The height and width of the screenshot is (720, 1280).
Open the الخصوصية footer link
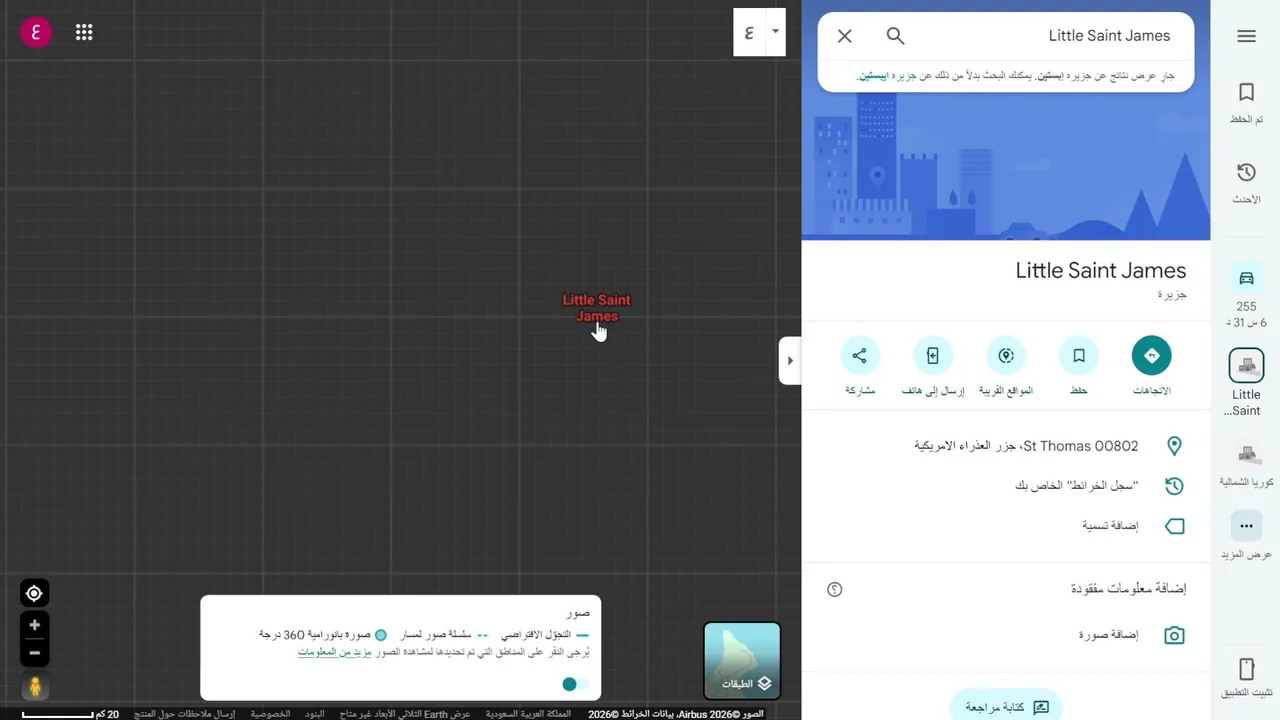coord(270,714)
